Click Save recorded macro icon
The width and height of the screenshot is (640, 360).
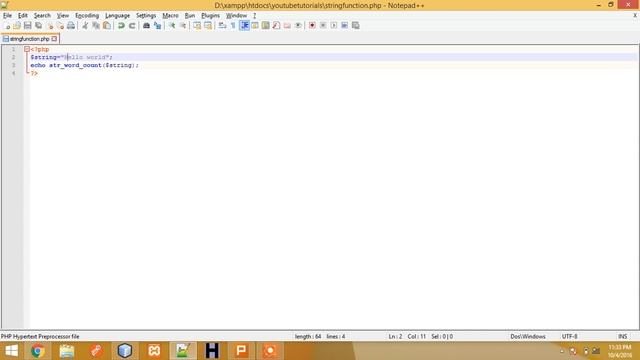click(356, 25)
